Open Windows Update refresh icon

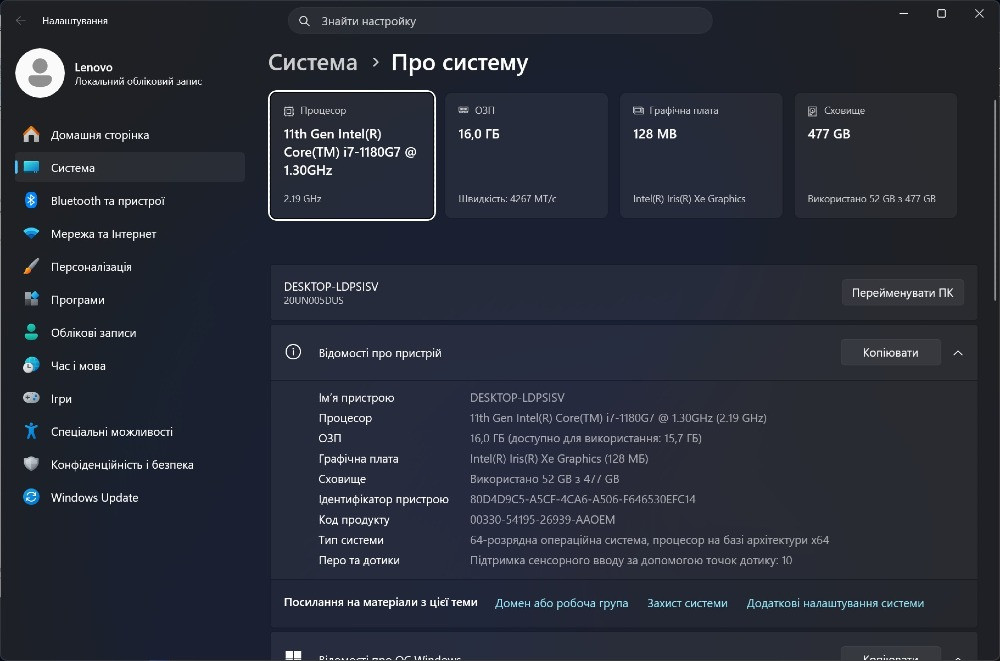(31, 497)
